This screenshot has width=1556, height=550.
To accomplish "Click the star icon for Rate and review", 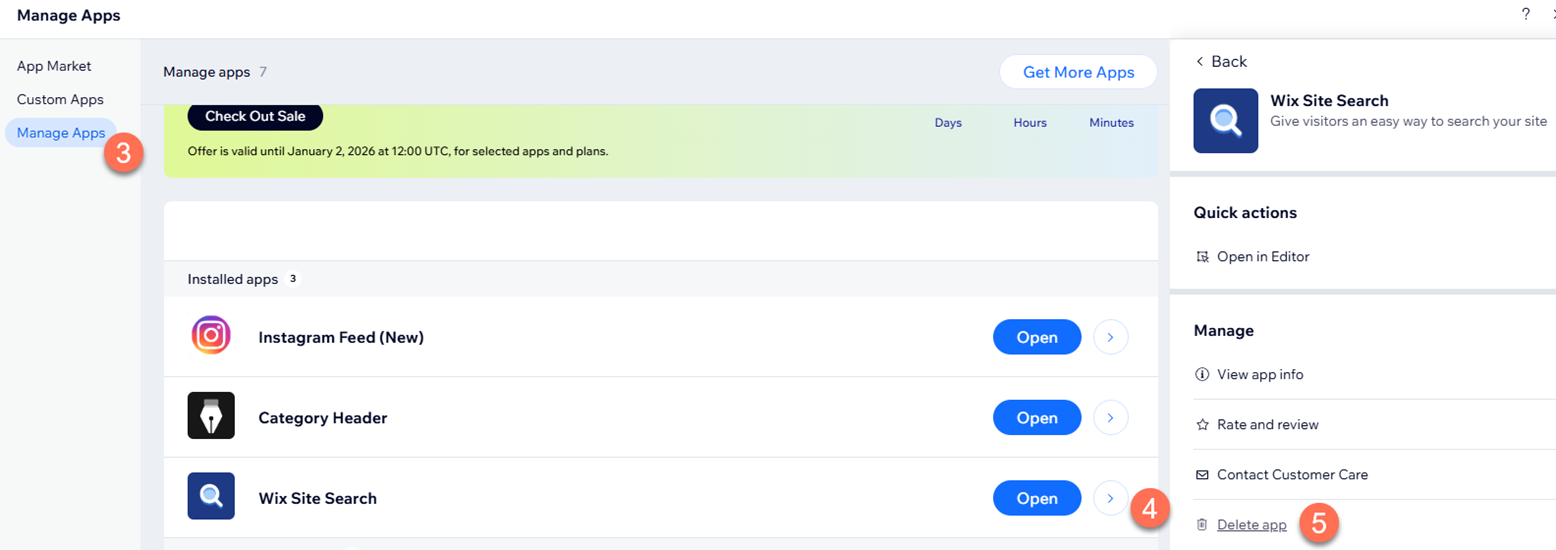I will click(1203, 425).
